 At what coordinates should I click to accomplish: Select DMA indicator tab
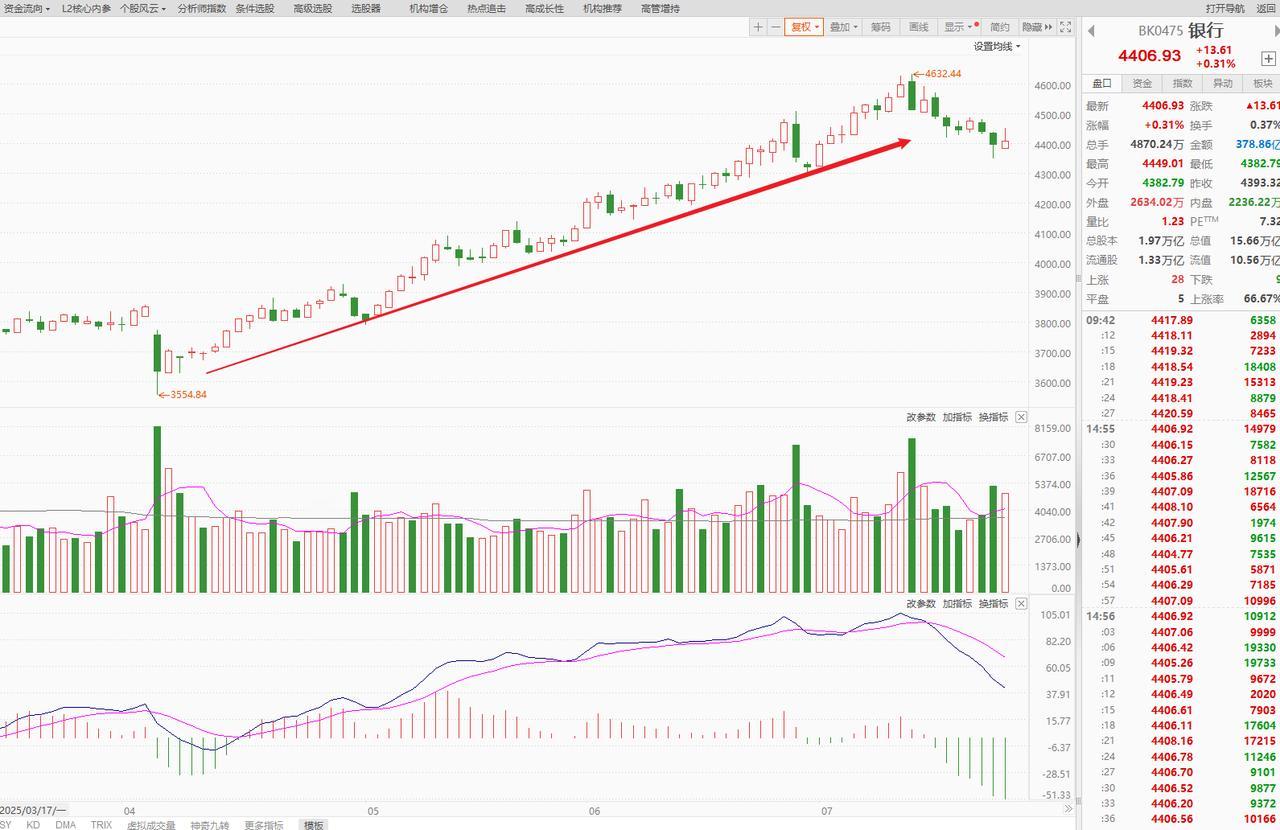[x=65, y=825]
